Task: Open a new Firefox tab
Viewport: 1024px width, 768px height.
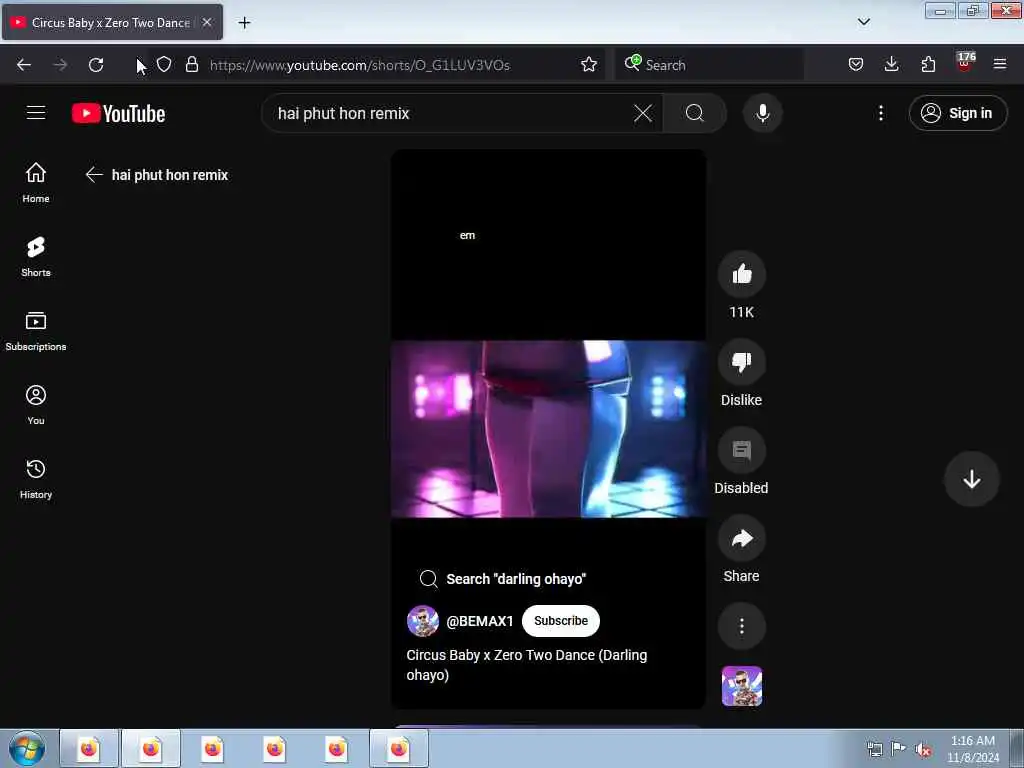Action: pos(244,23)
